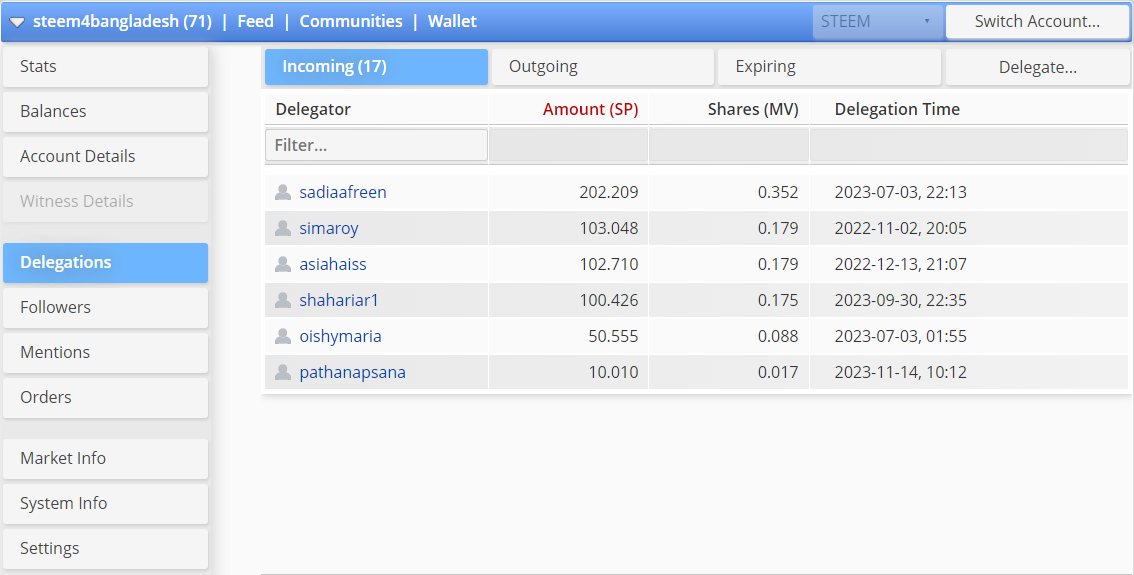1134x575 pixels.
Task: Click the avatar icon next to oishymaria
Action: tap(283, 336)
